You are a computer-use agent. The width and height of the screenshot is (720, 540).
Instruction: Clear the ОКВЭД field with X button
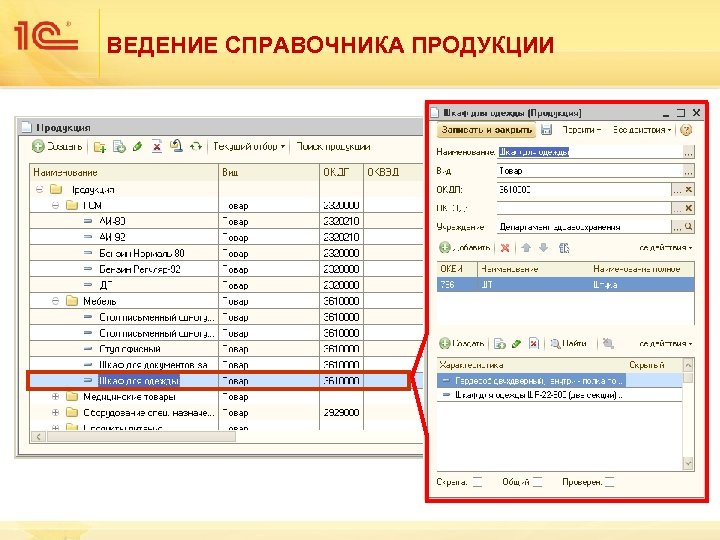[x=689, y=208]
